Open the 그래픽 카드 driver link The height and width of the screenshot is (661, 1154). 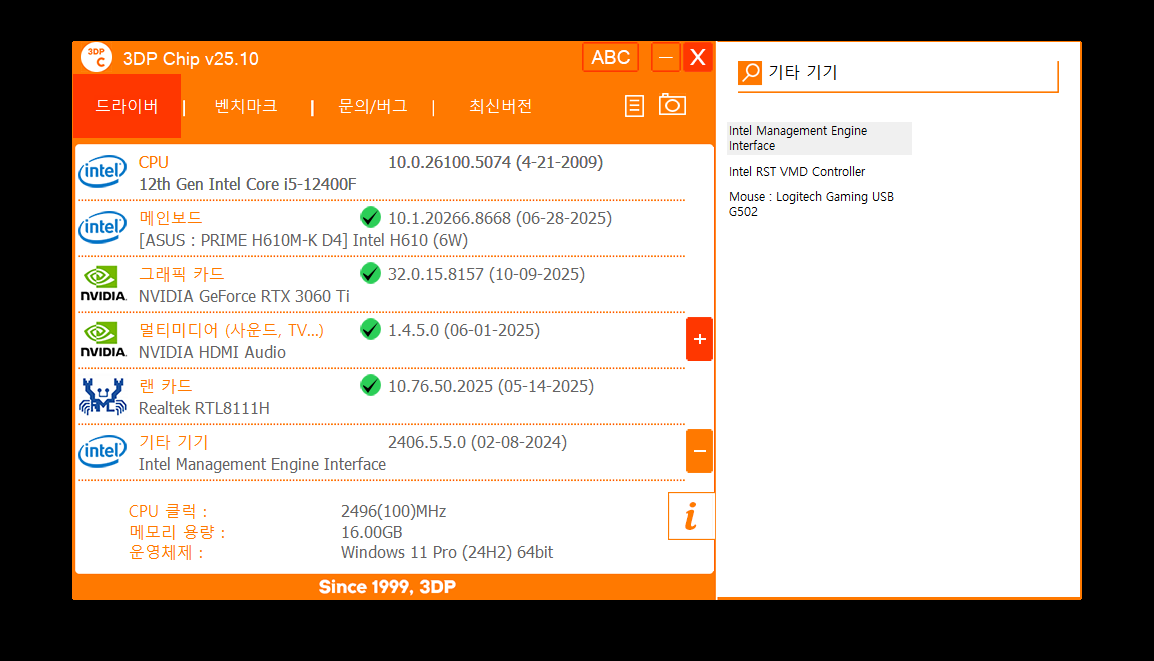point(181,274)
